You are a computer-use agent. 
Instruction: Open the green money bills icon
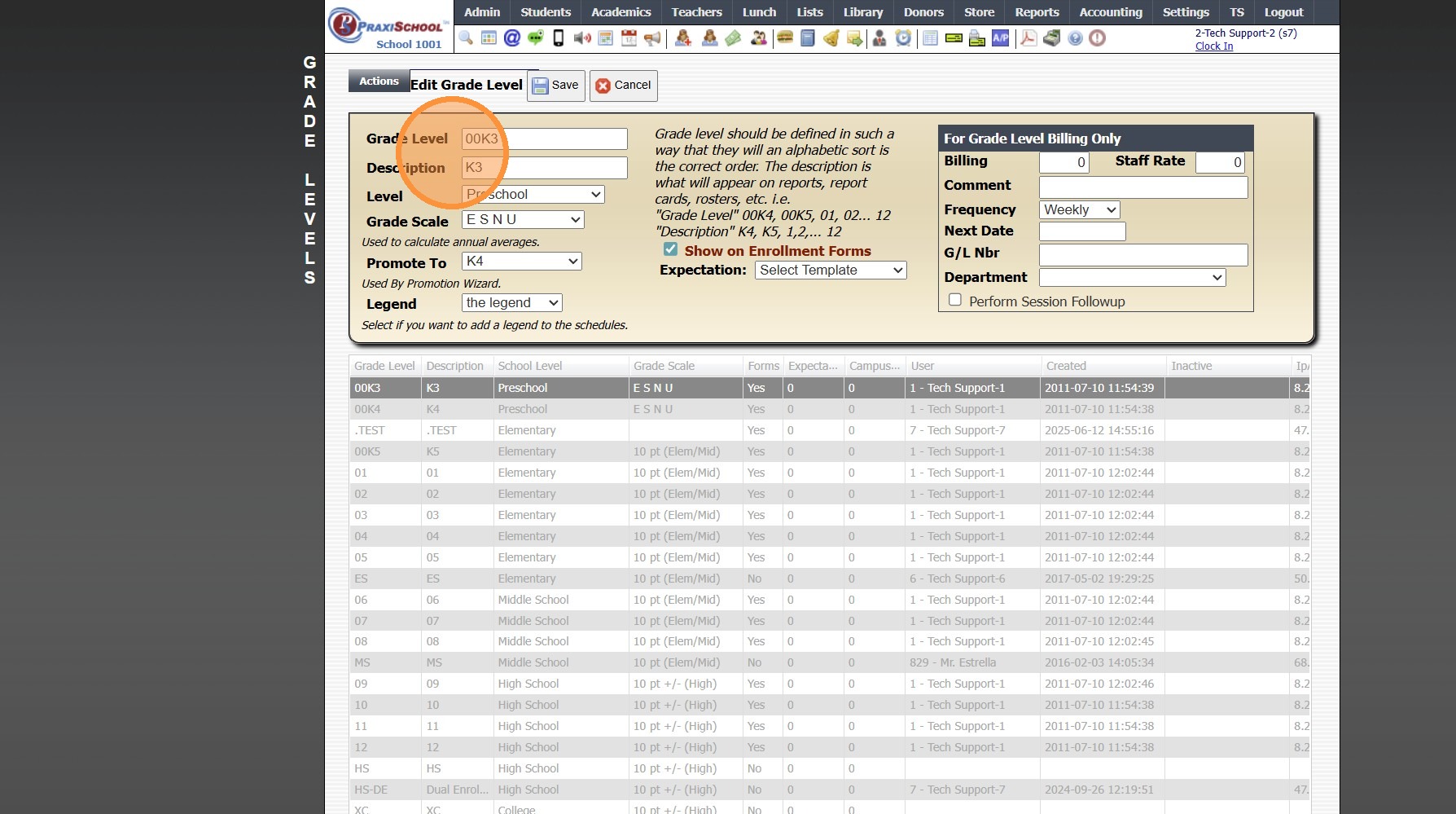(x=733, y=38)
